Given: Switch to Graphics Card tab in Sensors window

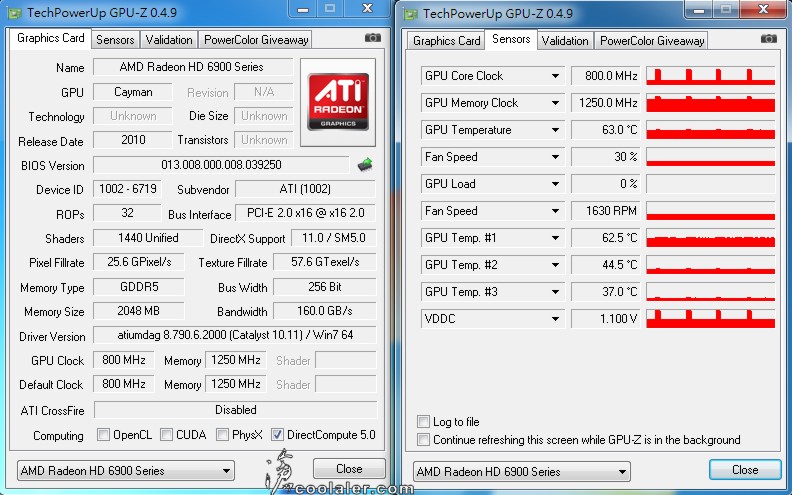Looking at the screenshot, I should coord(447,41).
